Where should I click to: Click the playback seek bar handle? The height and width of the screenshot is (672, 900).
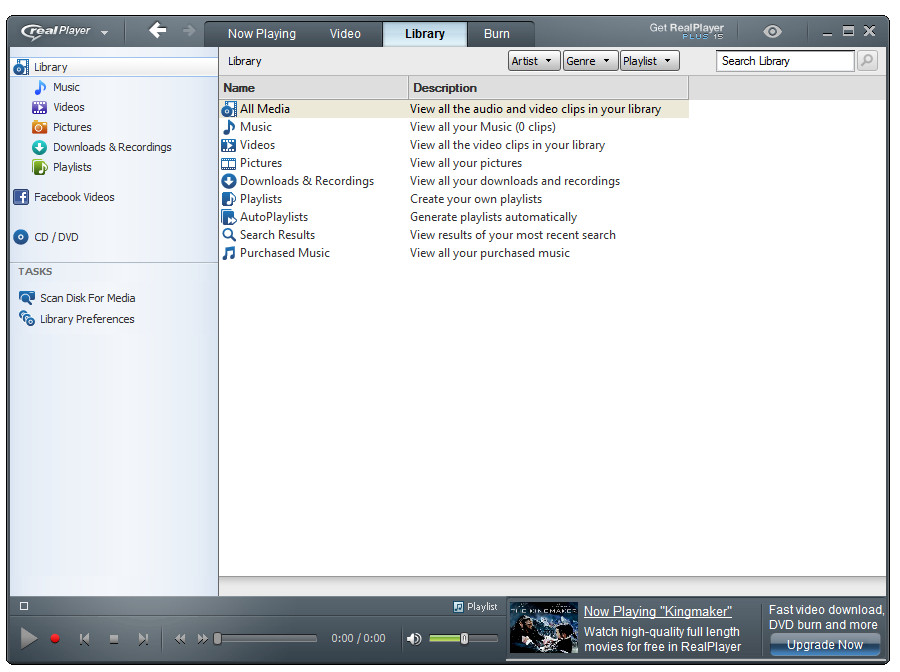218,638
